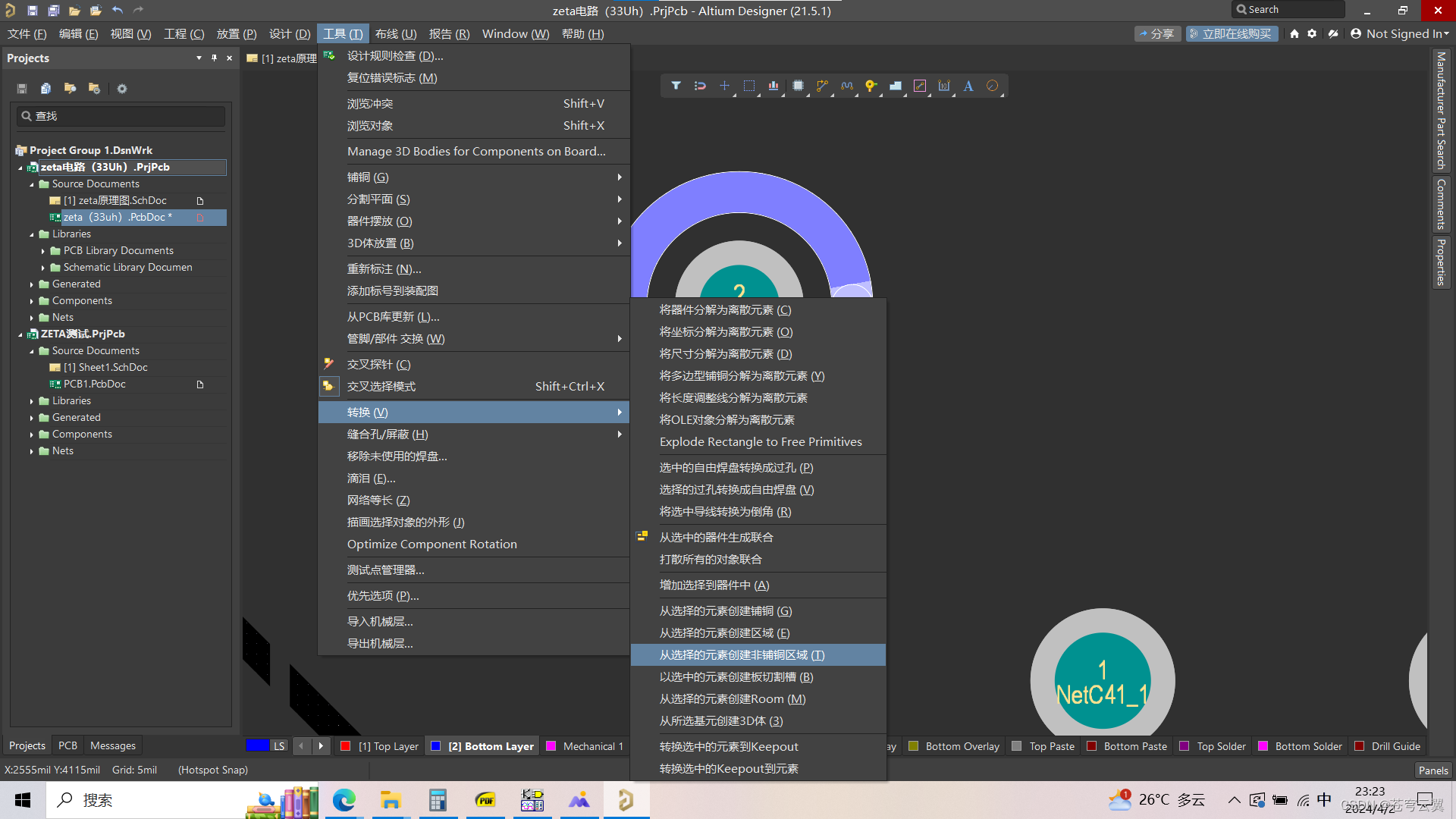Select Optimize Component Rotation from Tools menu
Image resolution: width=1456 pixels, height=819 pixels.
pyautogui.click(x=431, y=544)
